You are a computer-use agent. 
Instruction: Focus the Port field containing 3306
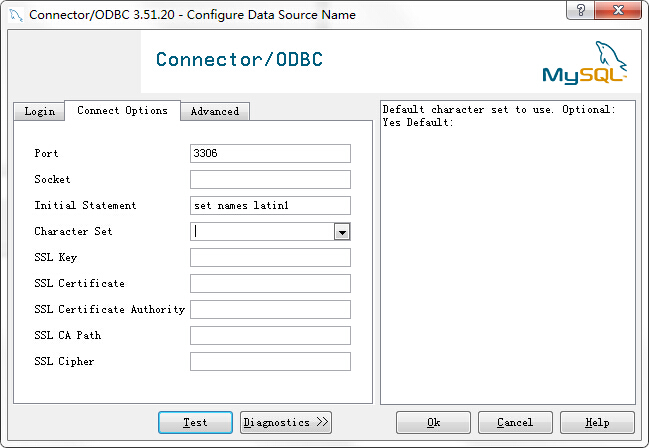[270, 153]
